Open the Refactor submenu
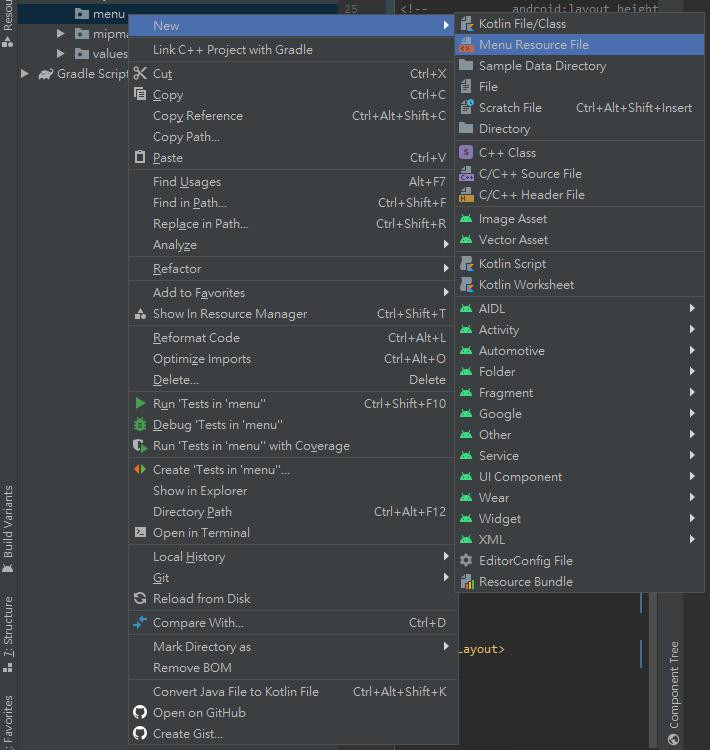 [293, 269]
